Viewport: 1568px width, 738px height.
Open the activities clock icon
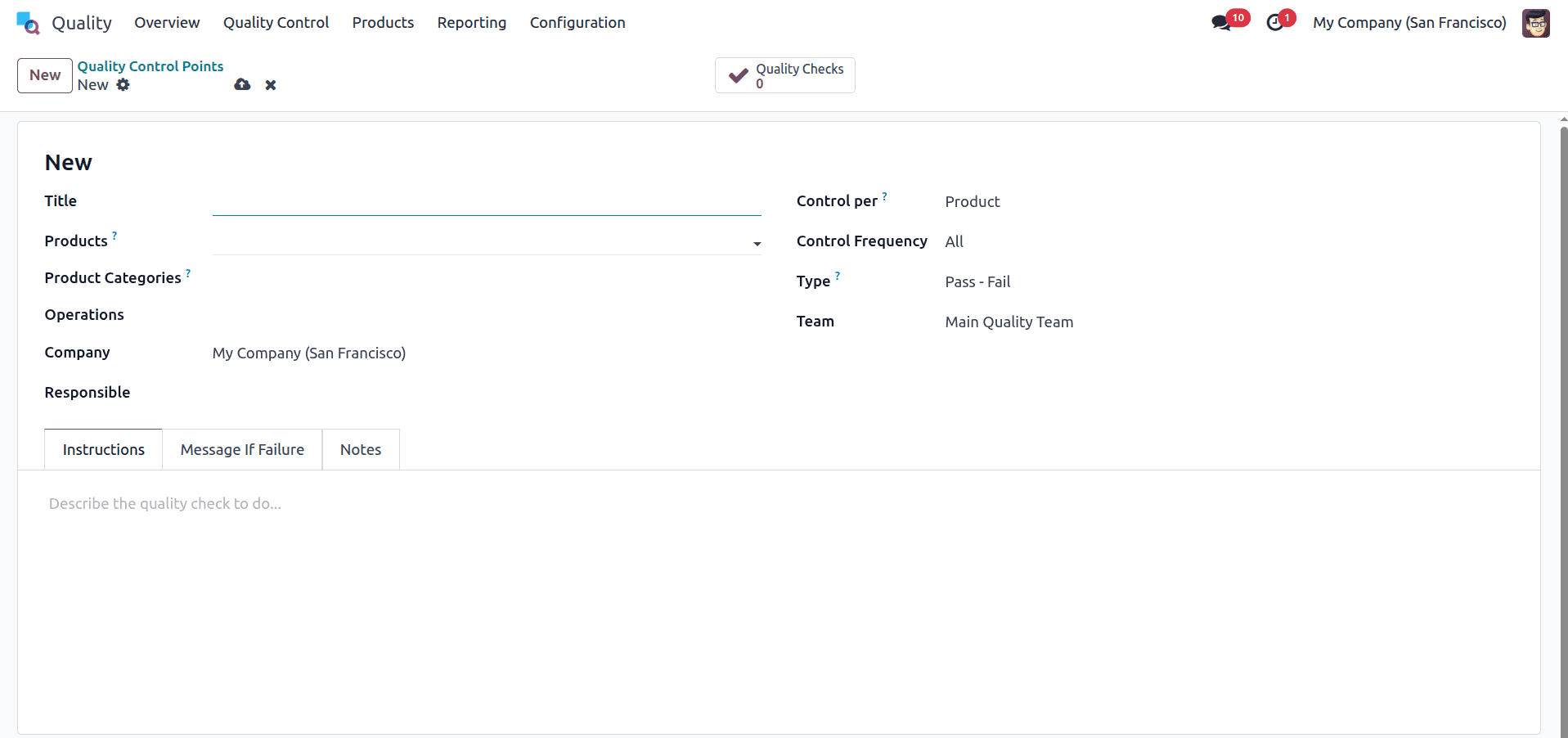click(1276, 23)
